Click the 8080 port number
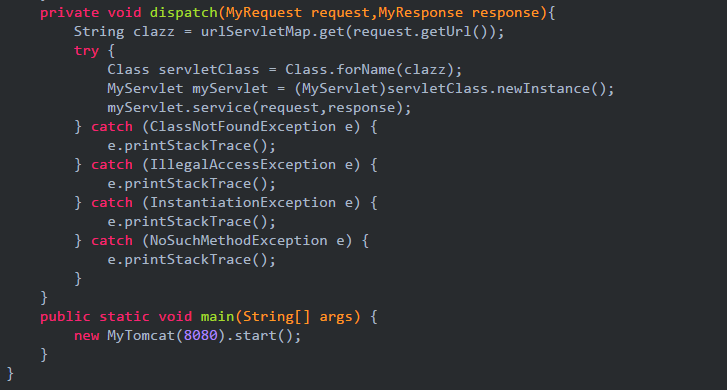Screen dimensions: 727x390 (x=200, y=336)
